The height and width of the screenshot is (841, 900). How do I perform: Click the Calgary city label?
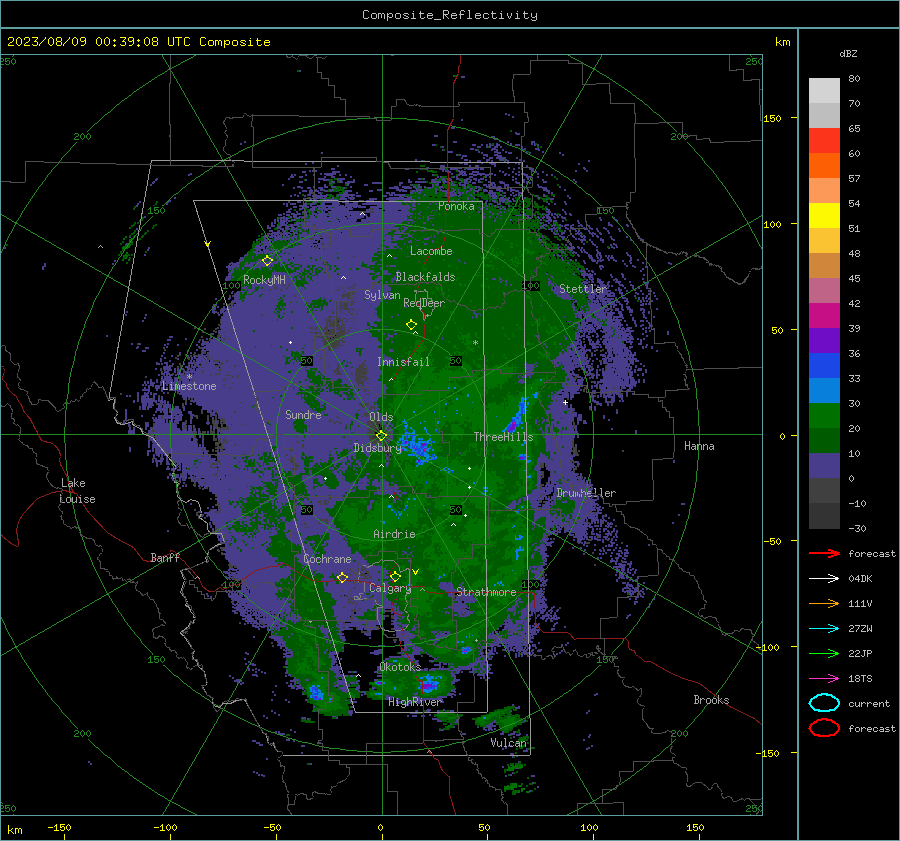coord(390,588)
